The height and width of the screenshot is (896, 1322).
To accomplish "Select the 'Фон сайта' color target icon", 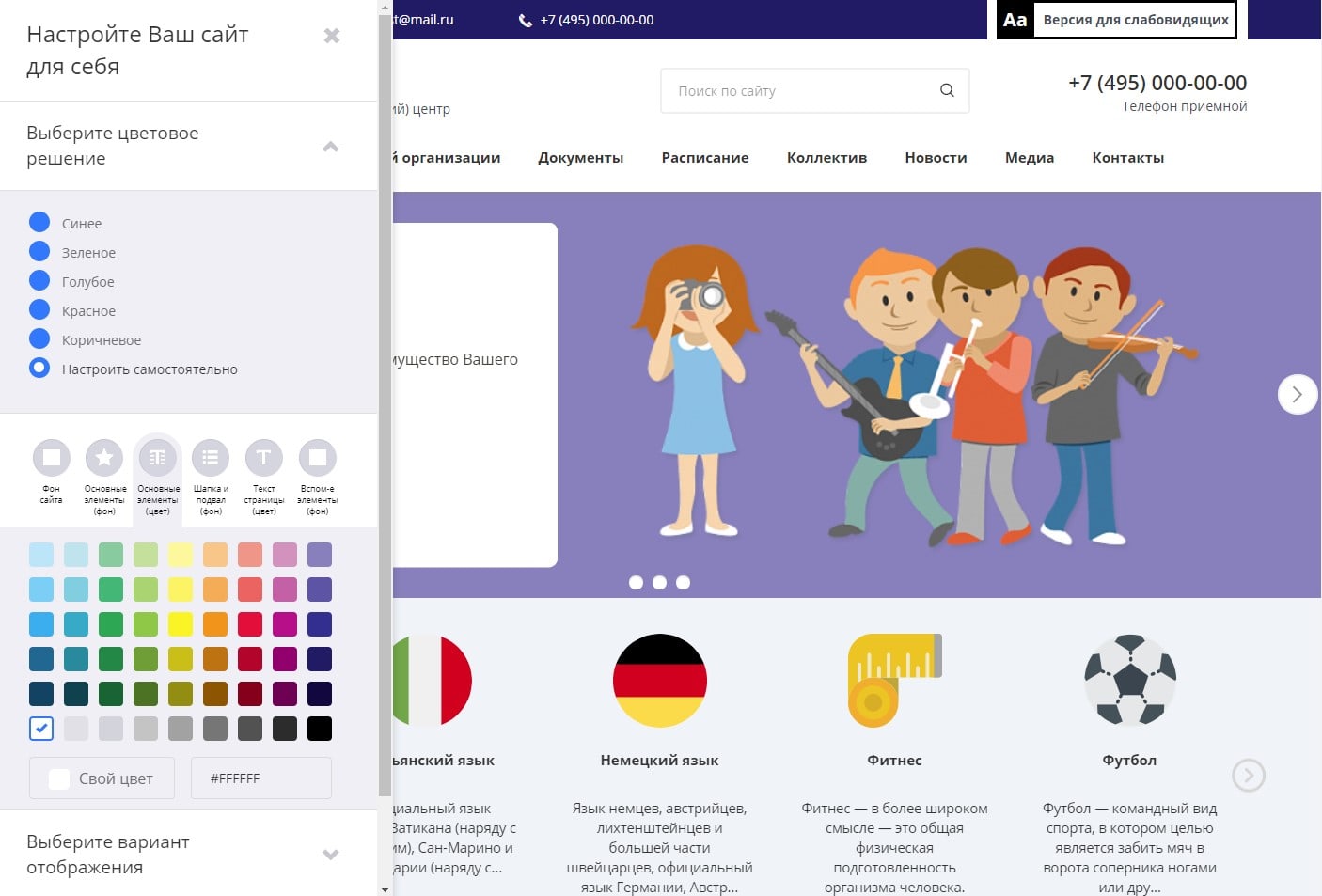I will (52, 458).
